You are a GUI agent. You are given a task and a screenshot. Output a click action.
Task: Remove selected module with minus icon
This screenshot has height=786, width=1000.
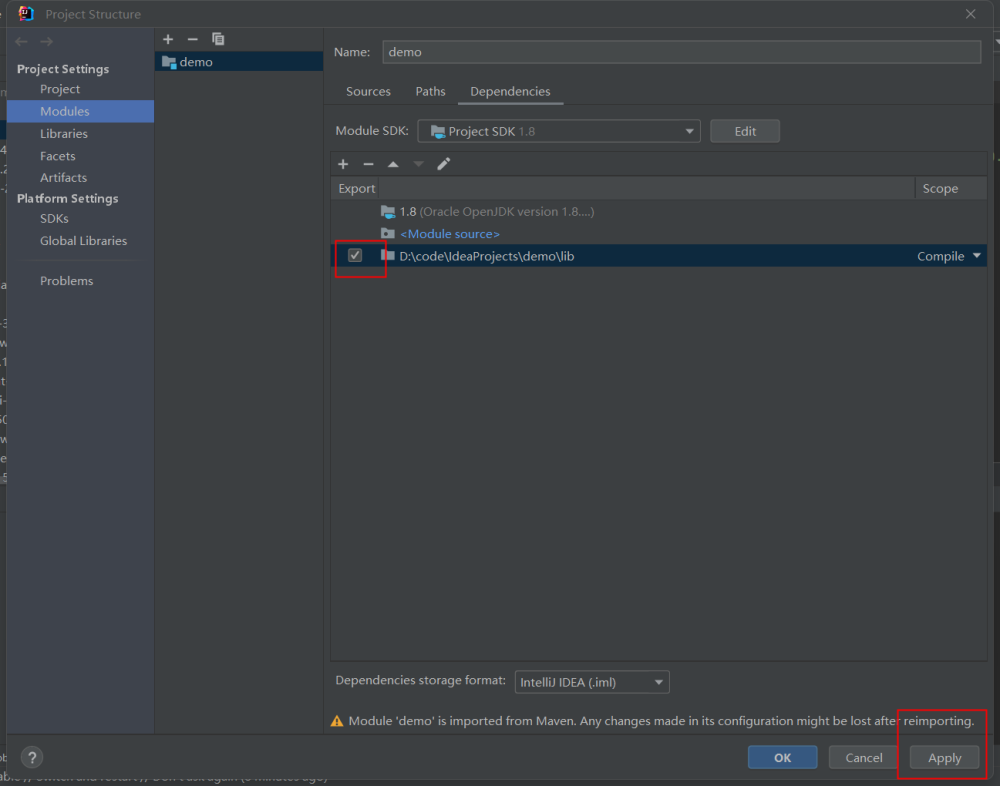point(193,40)
